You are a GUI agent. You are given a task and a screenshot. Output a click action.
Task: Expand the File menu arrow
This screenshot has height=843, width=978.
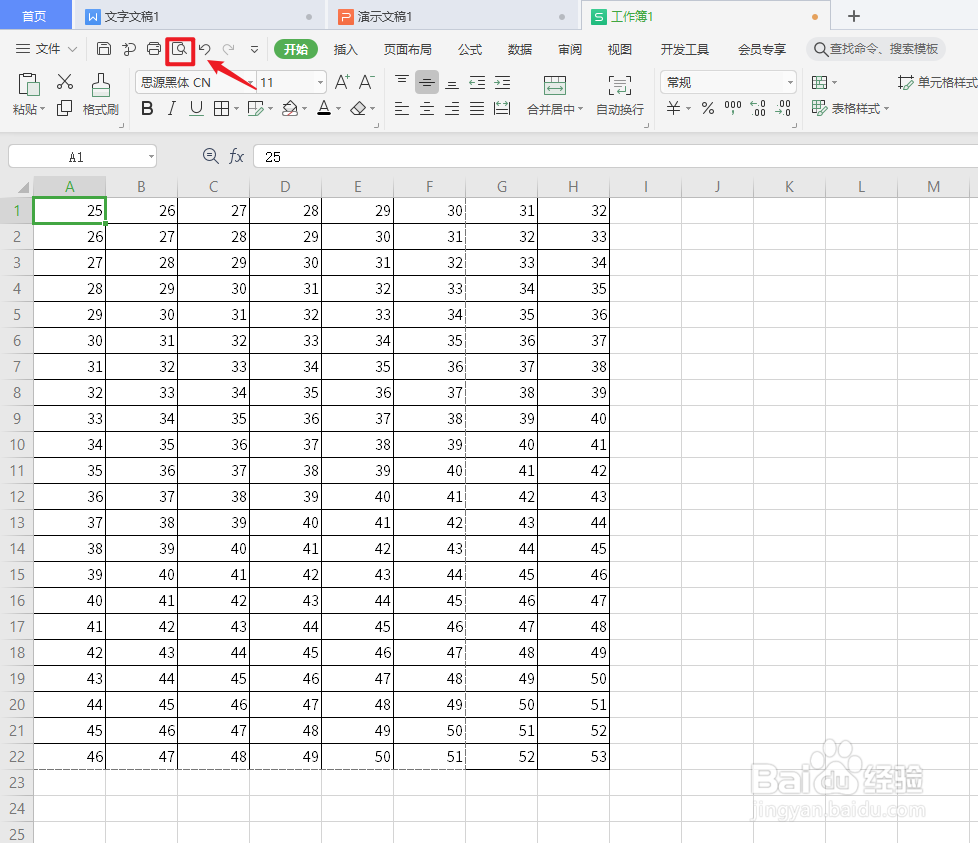[72, 49]
